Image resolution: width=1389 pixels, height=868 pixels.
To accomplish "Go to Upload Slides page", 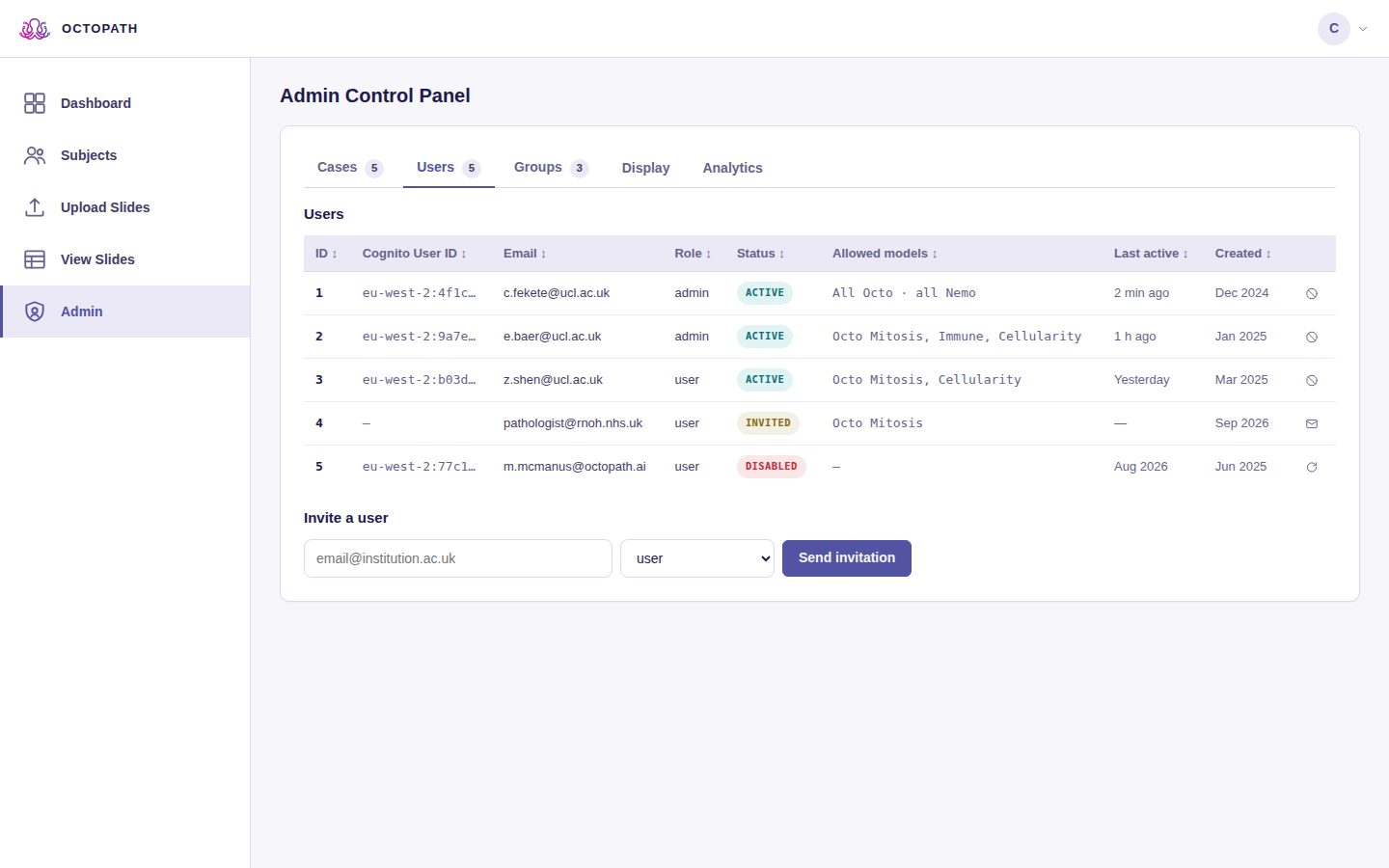I will click(125, 207).
